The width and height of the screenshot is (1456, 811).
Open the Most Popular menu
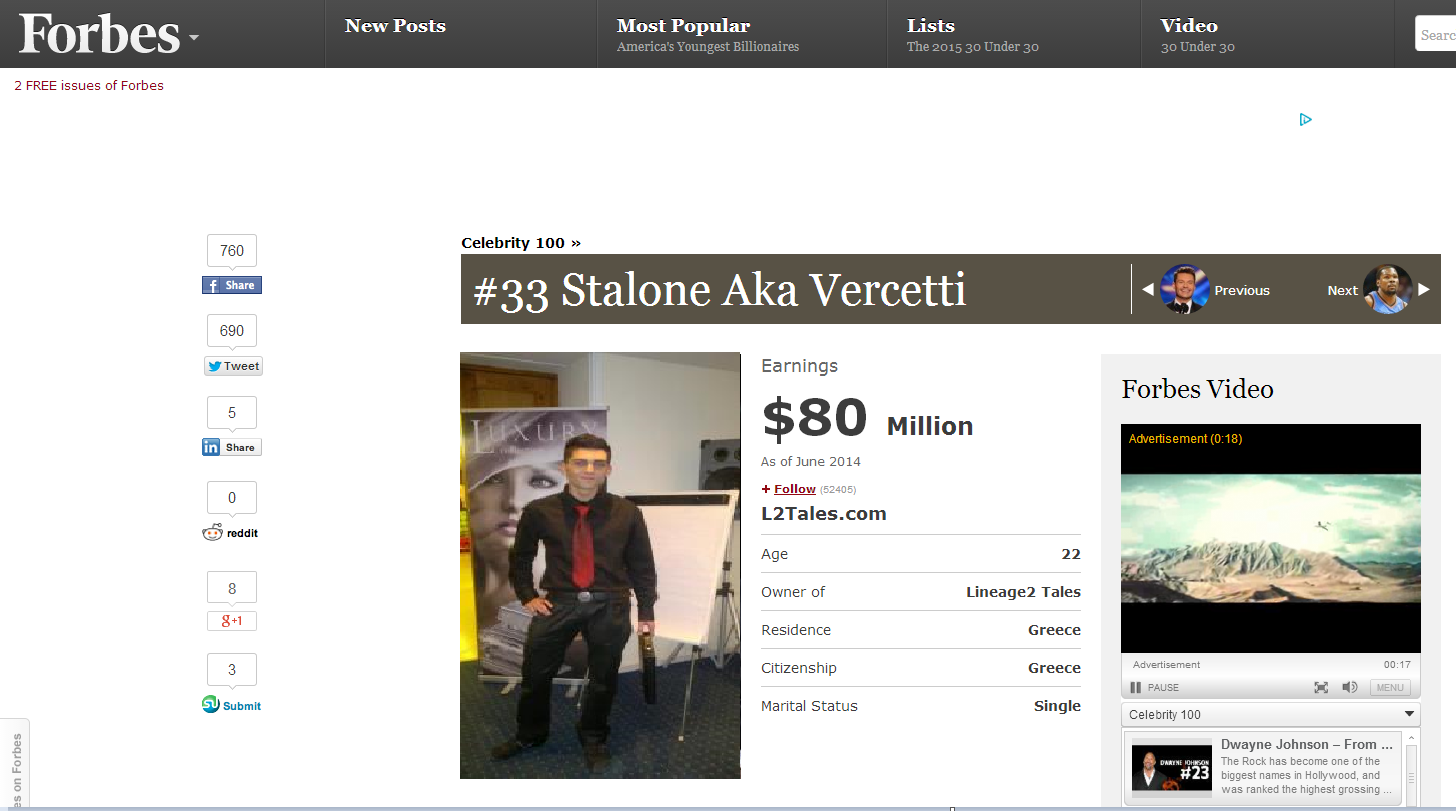[x=683, y=26]
